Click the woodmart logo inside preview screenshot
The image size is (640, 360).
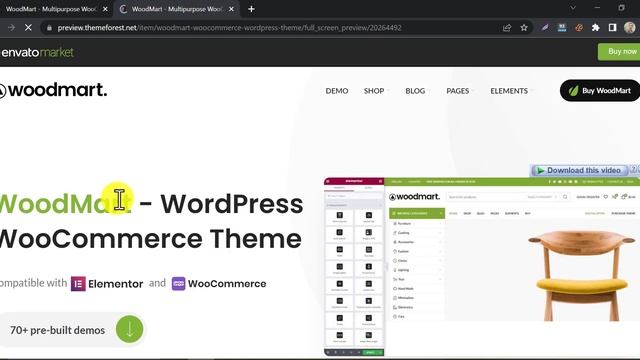[x=414, y=197]
